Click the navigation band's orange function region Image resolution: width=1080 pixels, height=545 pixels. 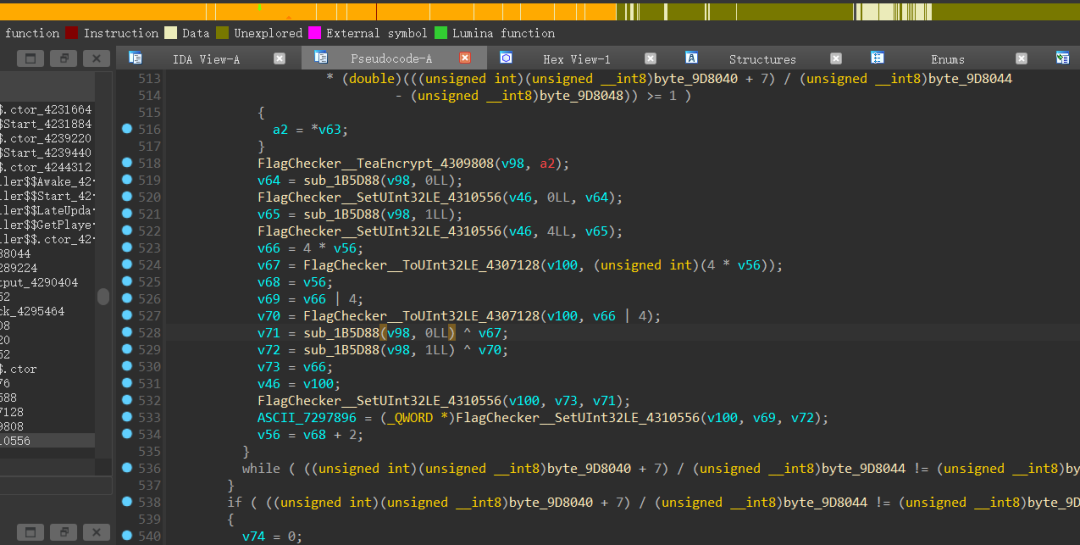point(308,12)
